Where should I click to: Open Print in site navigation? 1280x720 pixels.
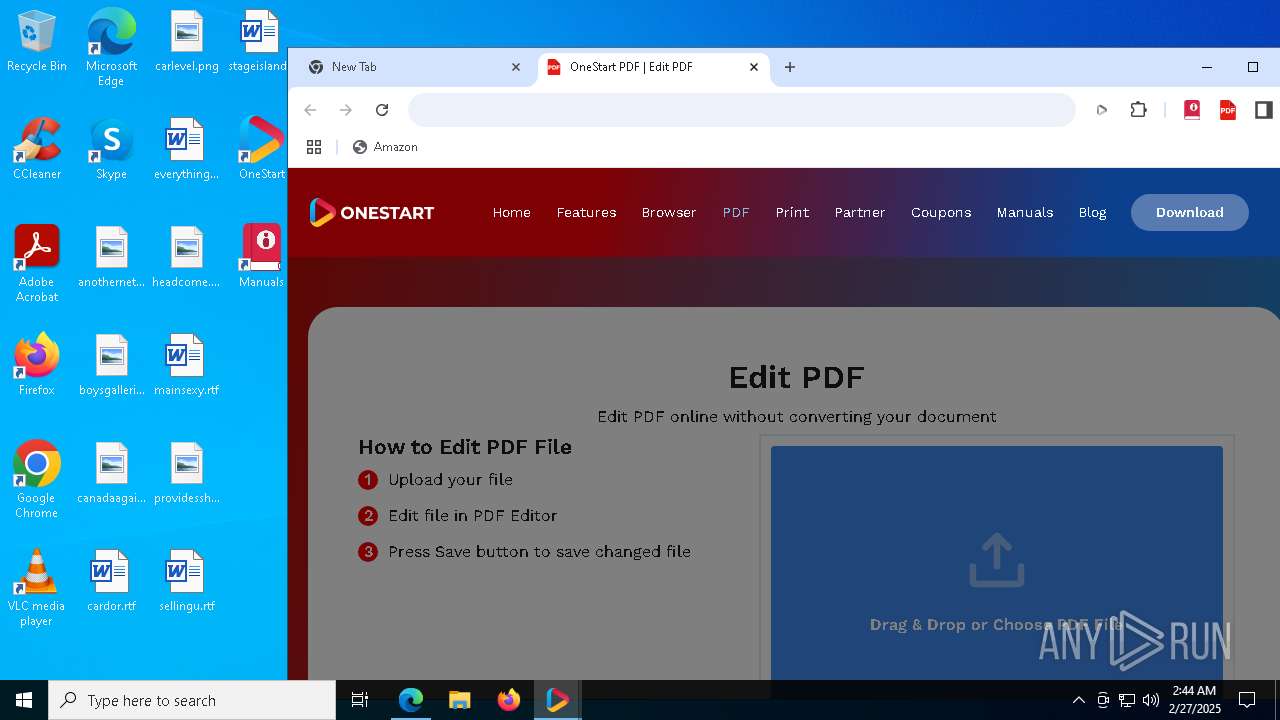click(x=792, y=212)
